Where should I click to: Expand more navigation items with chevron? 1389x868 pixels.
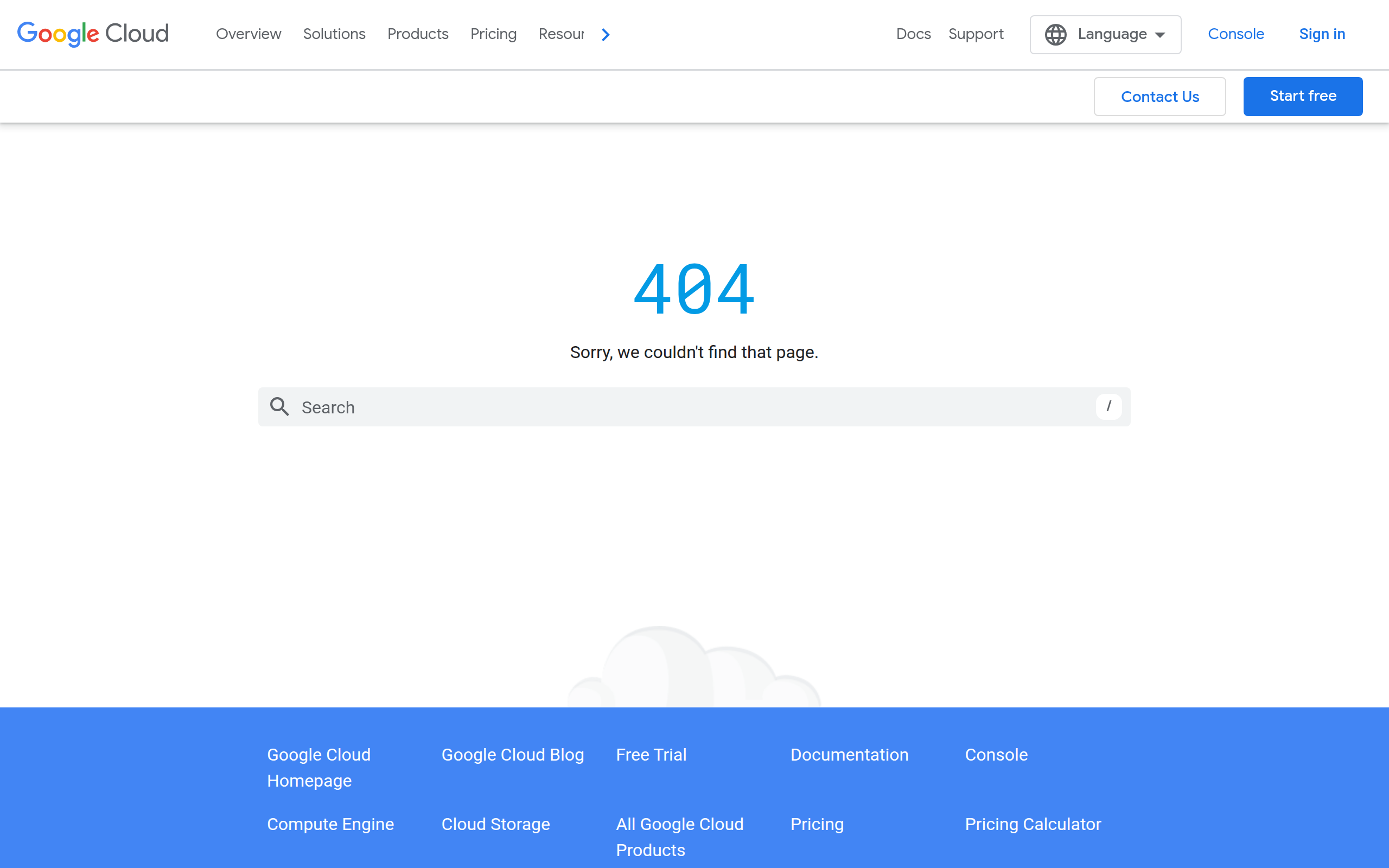click(x=606, y=34)
